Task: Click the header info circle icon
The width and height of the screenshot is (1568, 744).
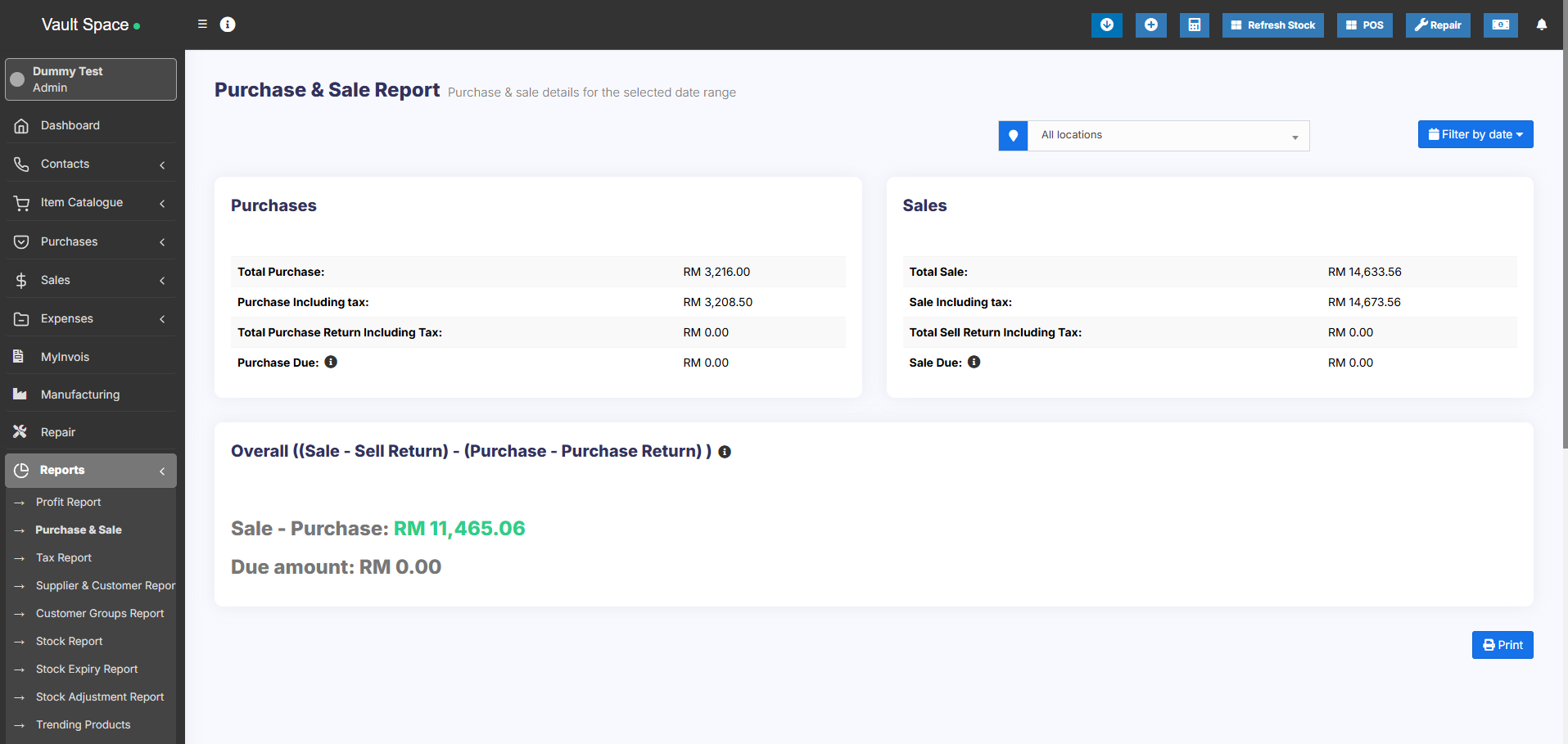Action: (228, 25)
